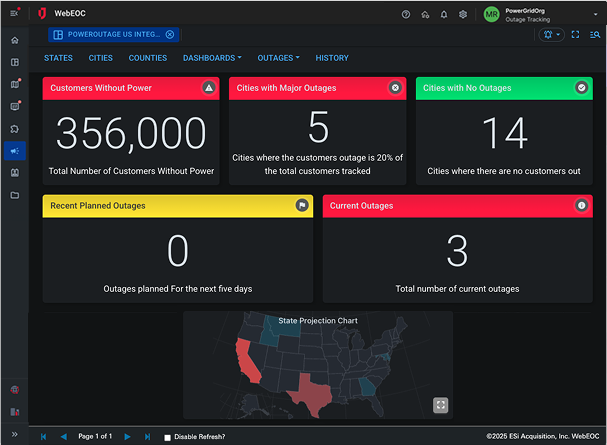Open the maps icon in the sidebar
Viewport: 607px width, 445px height.
(14, 84)
